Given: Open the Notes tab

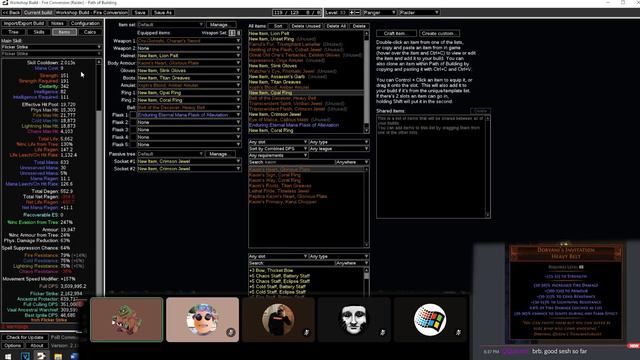Looking at the screenshot, I should [x=57, y=24].
